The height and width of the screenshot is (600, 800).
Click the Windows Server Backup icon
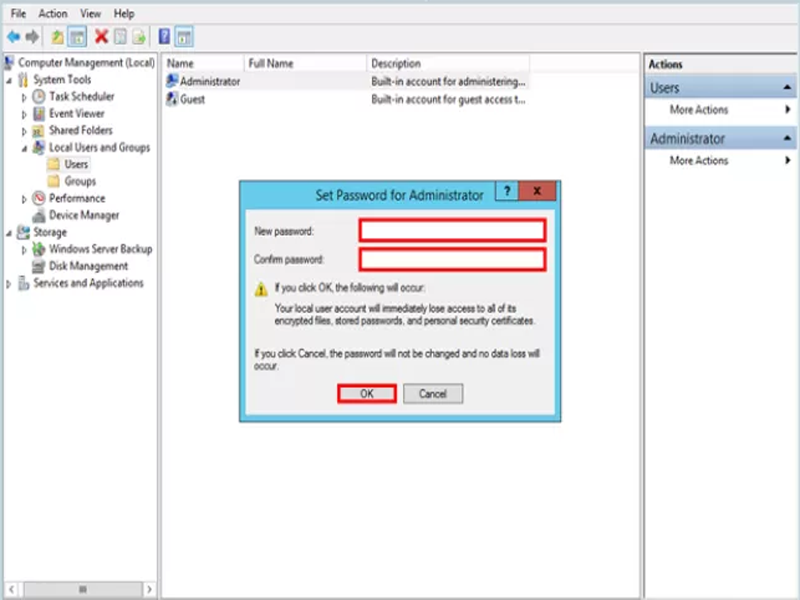pyautogui.click(x=39, y=249)
